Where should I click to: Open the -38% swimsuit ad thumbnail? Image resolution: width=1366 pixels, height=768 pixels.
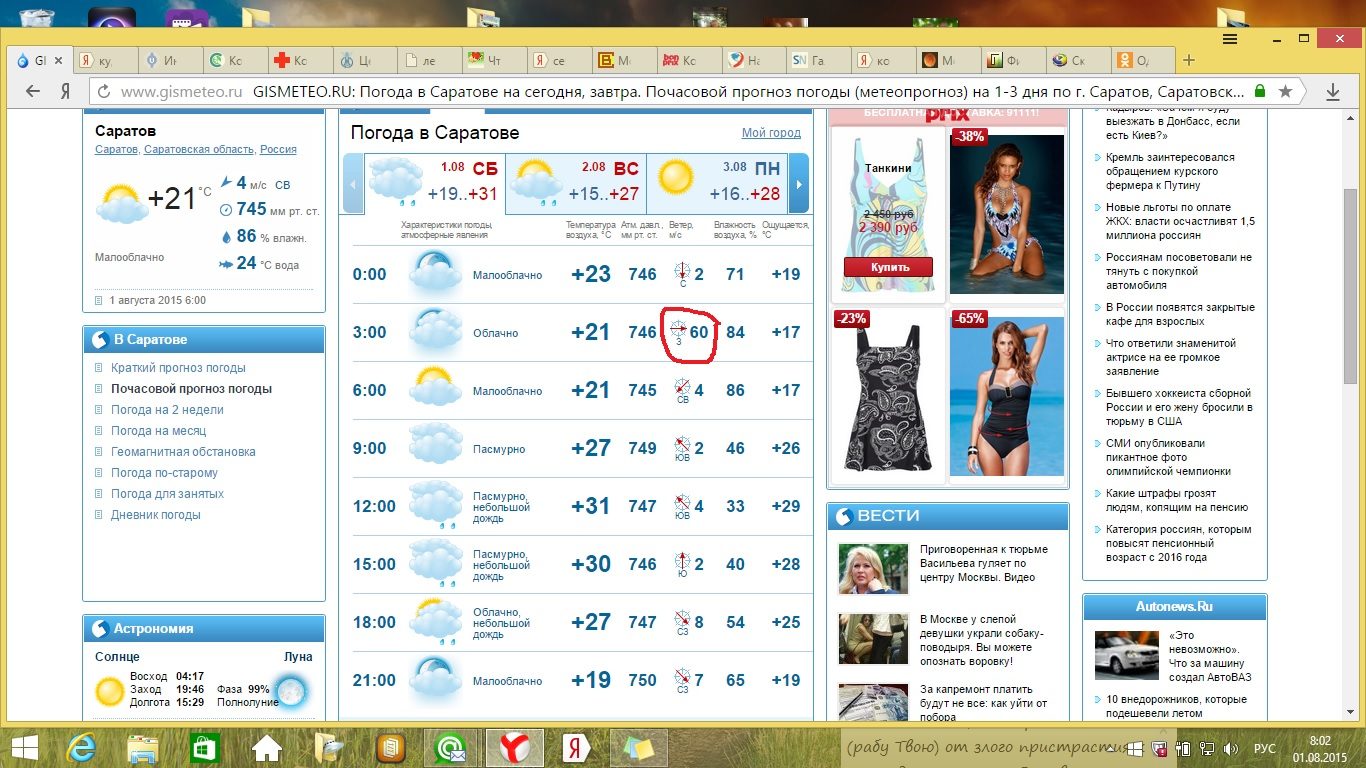pos(1007,214)
